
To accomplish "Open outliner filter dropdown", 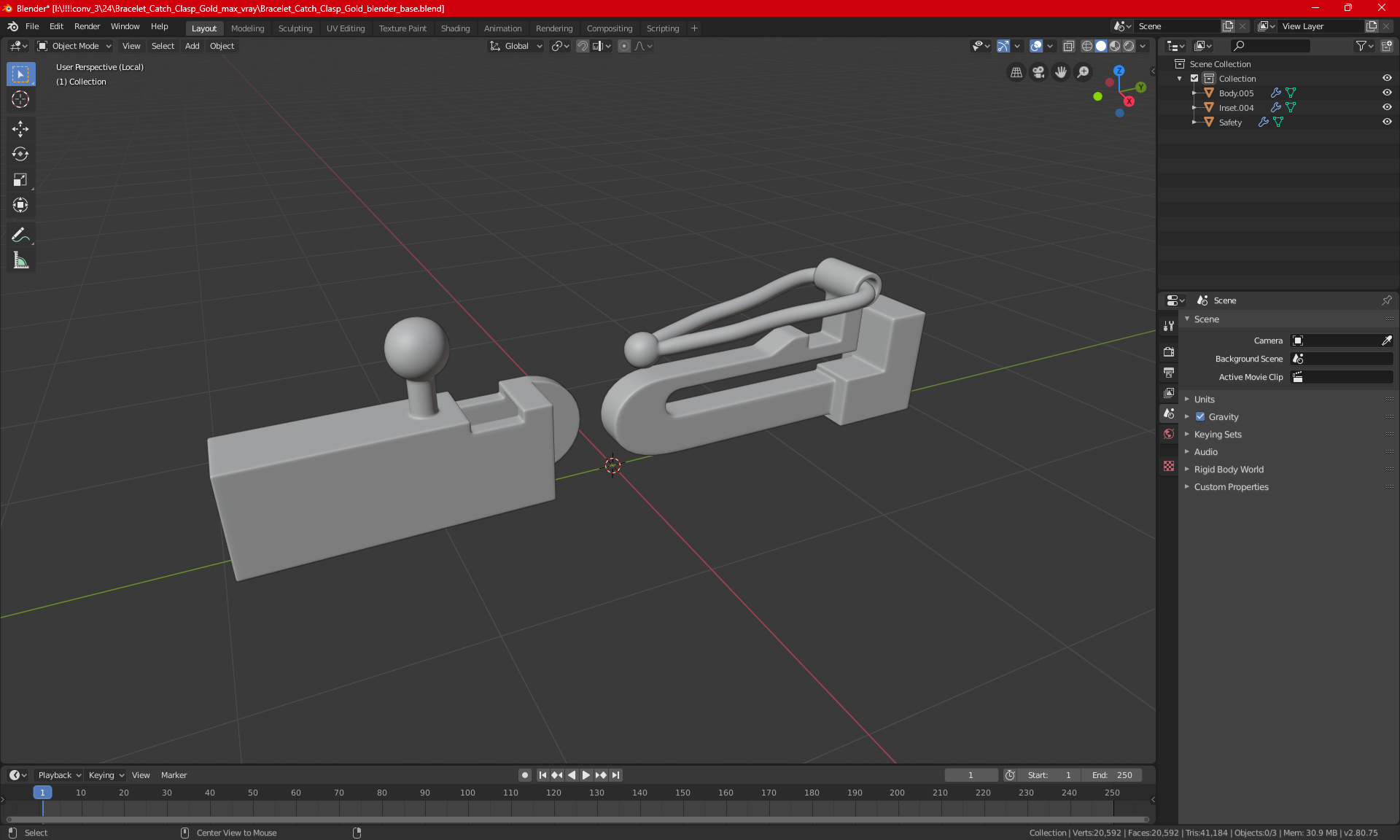I will (1364, 46).
